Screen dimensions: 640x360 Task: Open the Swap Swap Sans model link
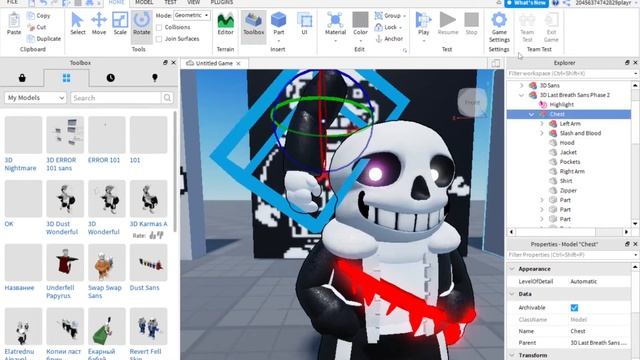click(104, 291)
